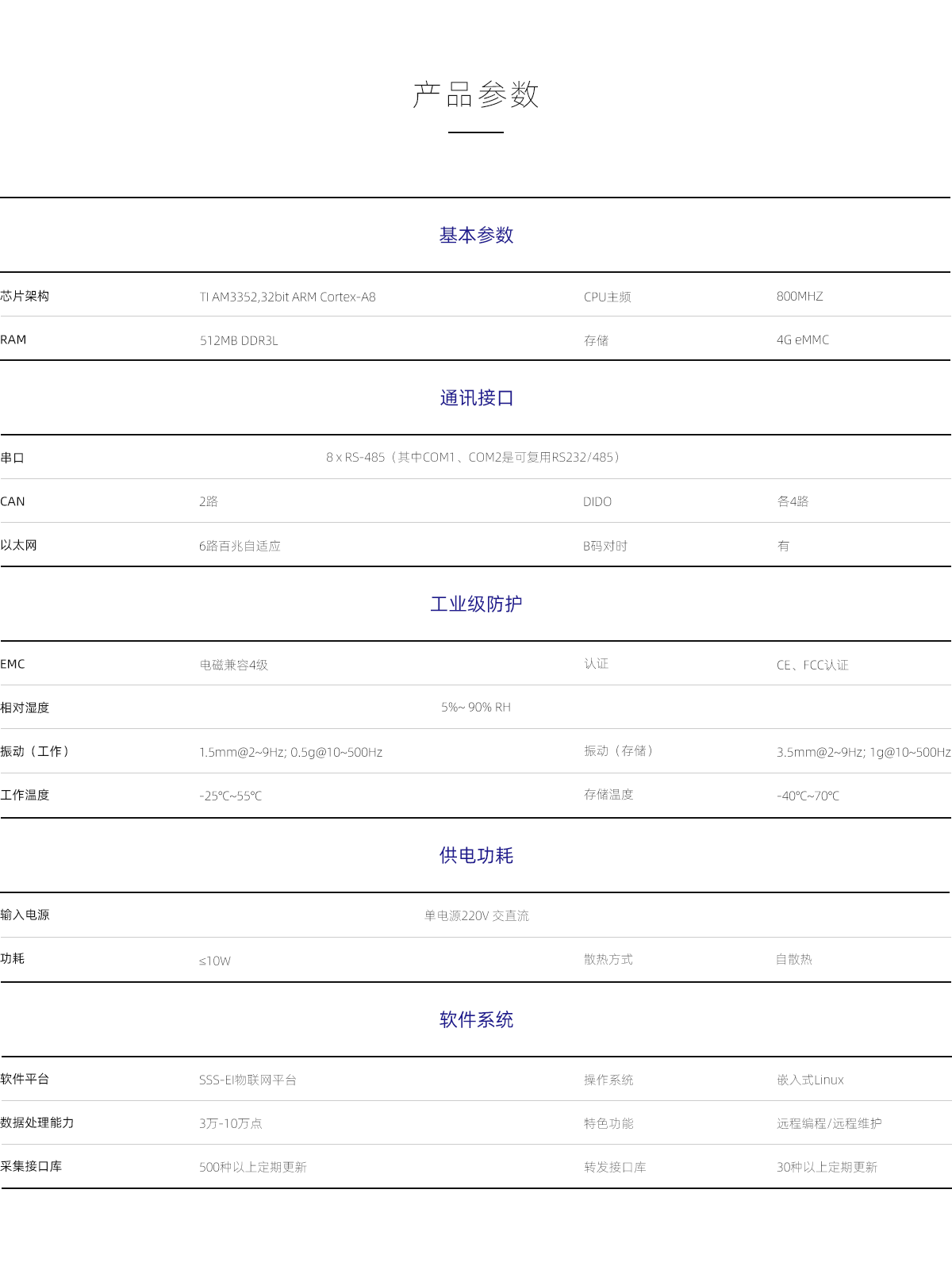The image size is (952, 1270).
Task: Click the 6路百兆自适应 Ethernet value
Action: pyautogui.click(x=240, y=547)
